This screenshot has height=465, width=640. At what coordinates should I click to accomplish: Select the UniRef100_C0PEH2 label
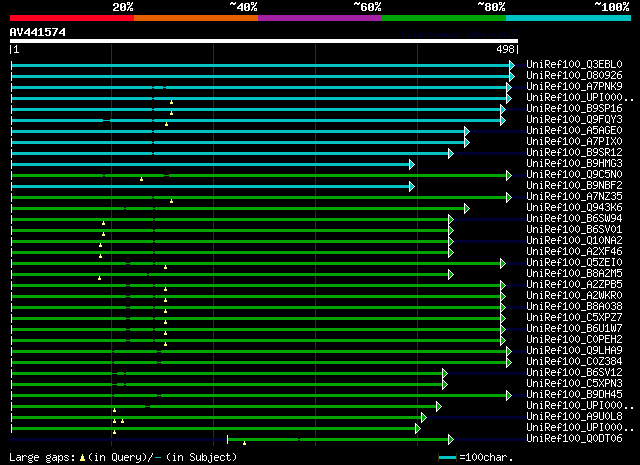click(x=574, y=340)
